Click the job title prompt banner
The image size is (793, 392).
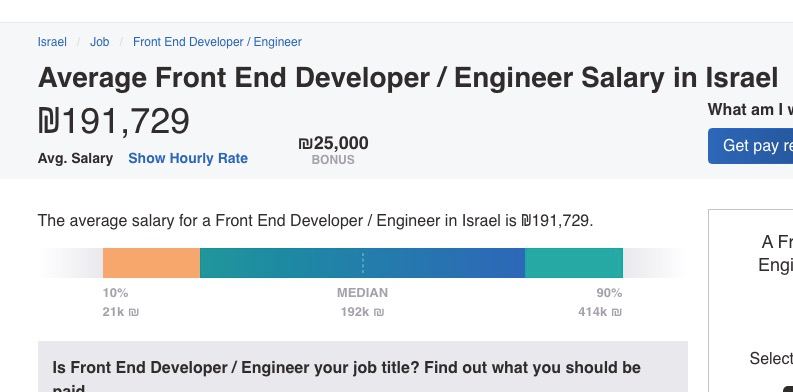tap(363, 367)
